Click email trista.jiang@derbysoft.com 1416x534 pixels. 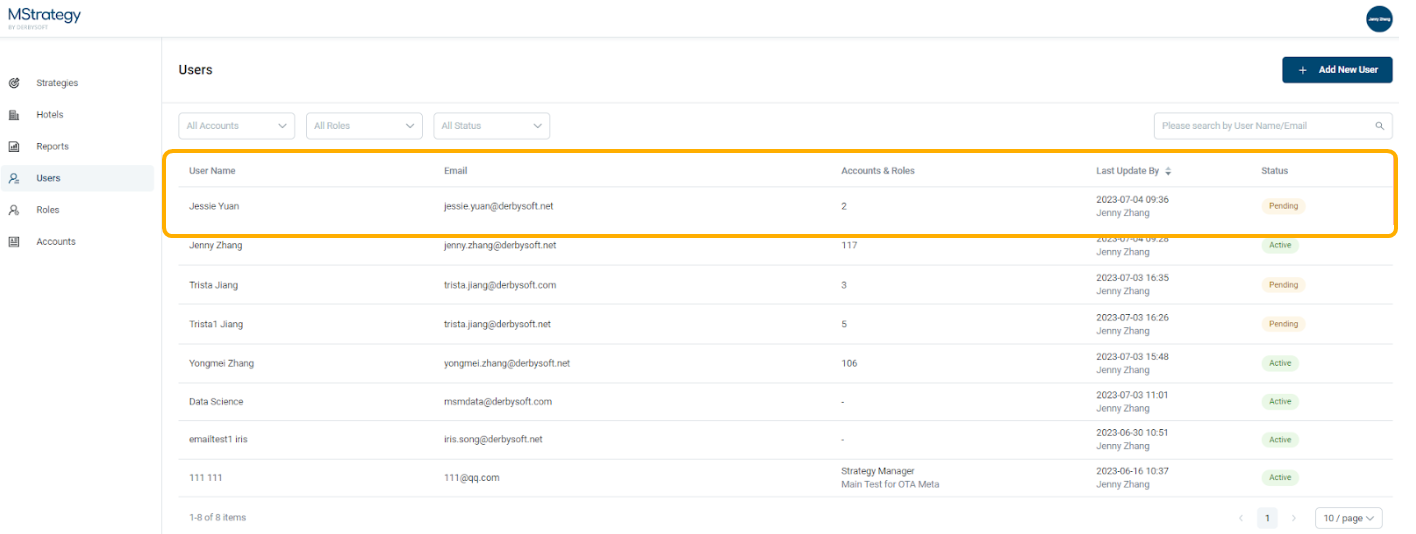(x=500, y=285)
